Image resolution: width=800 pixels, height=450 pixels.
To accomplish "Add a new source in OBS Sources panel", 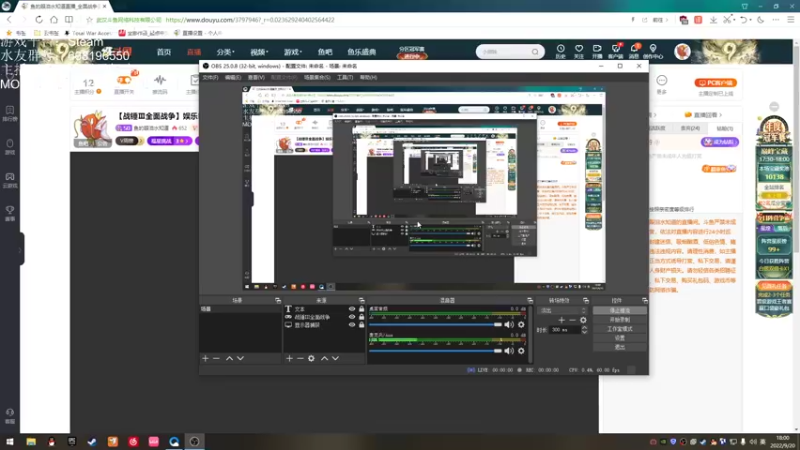I will pyautogui.click(x=289, y=359).
